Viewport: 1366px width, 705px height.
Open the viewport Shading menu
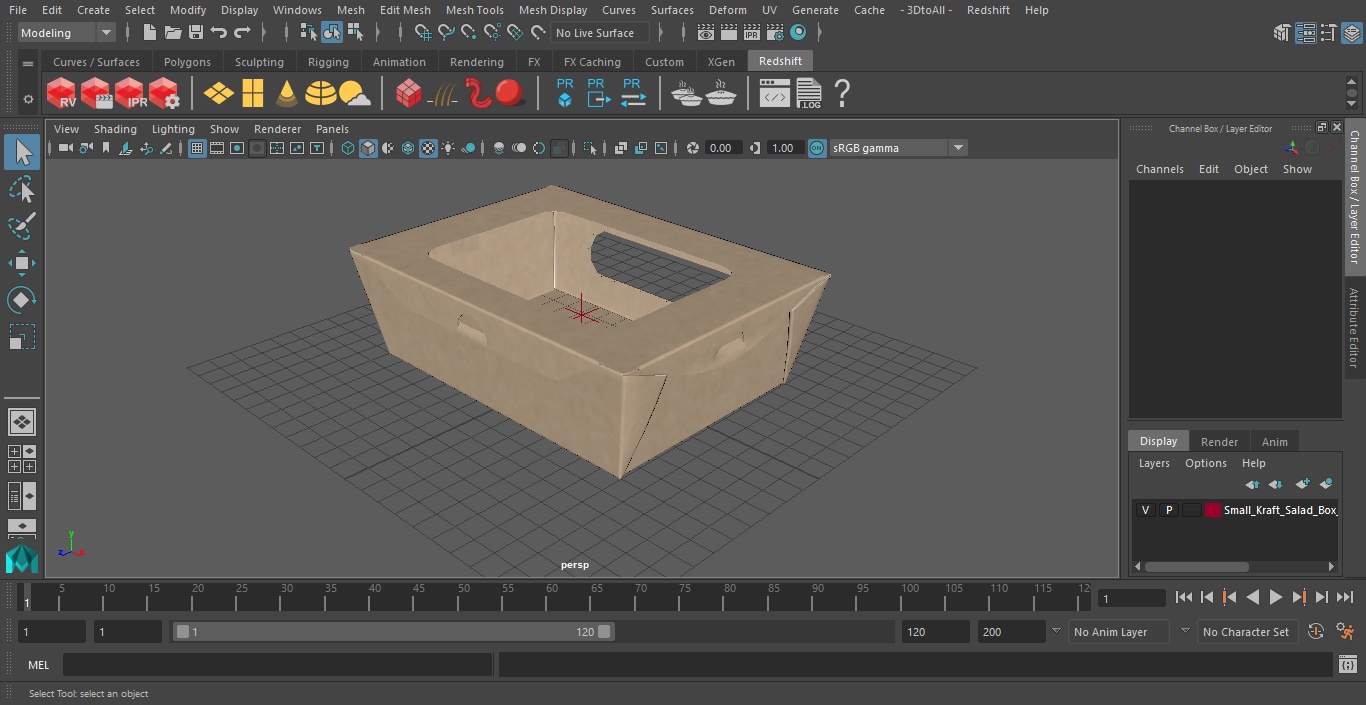(x=115, y=129)
